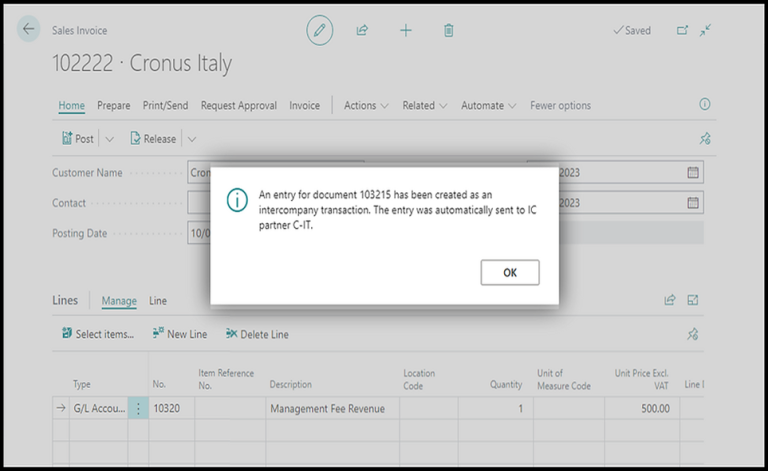Click the Delete Line button
Screen dimensions: 768x471
tap(257, 334)
